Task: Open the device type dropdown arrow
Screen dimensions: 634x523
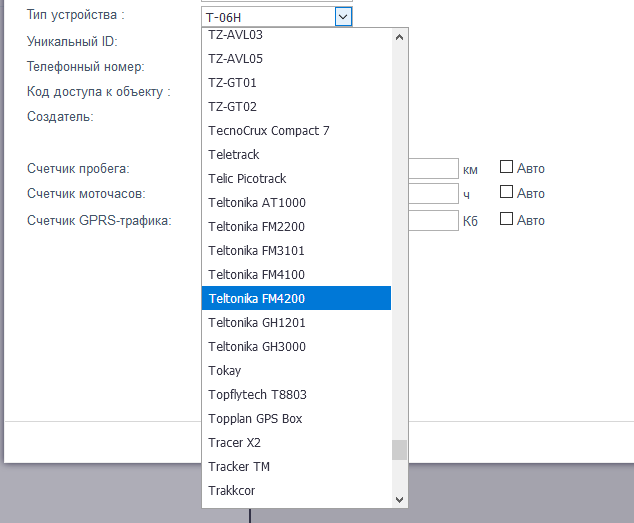Action: 343,16
